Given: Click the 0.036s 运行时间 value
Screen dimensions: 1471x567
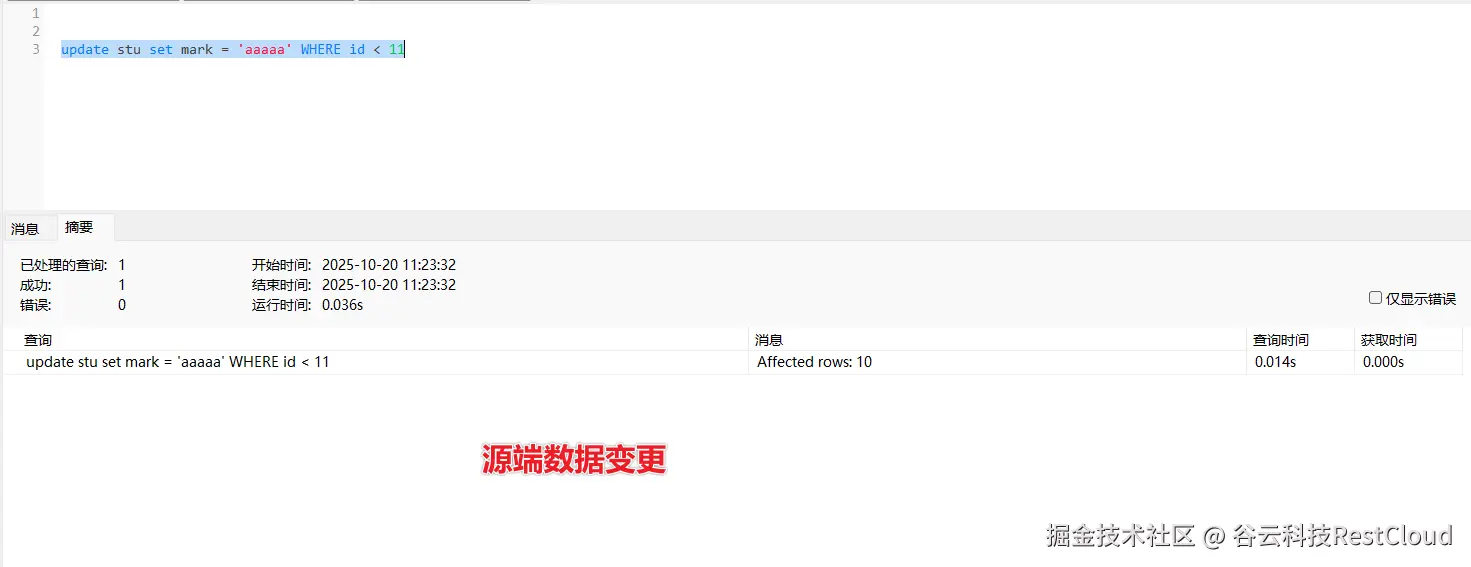Looking at the screenshot, I should pyautogui.click(x=342, y=305).
